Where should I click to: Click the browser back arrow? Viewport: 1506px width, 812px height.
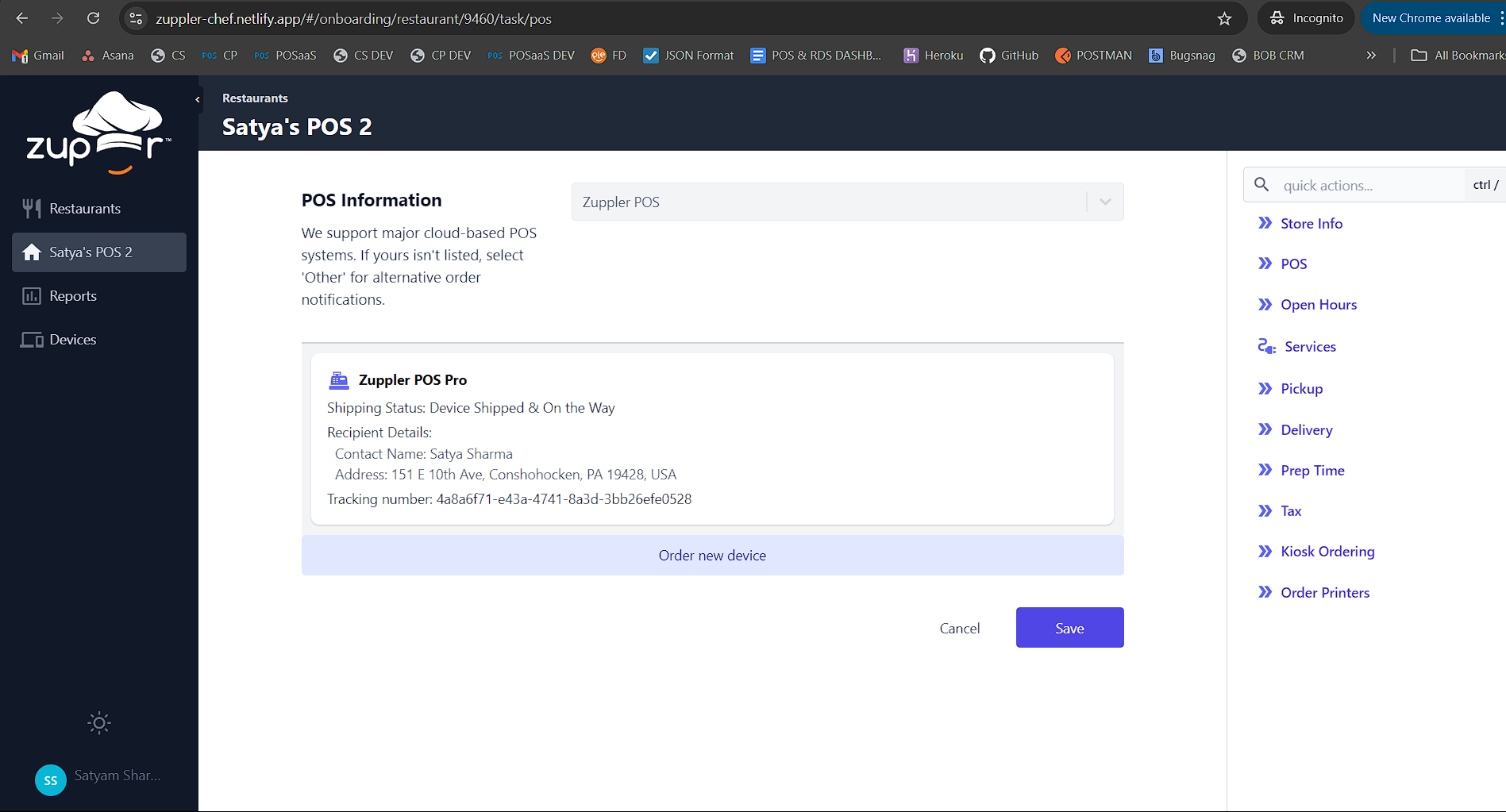point(22,18)
